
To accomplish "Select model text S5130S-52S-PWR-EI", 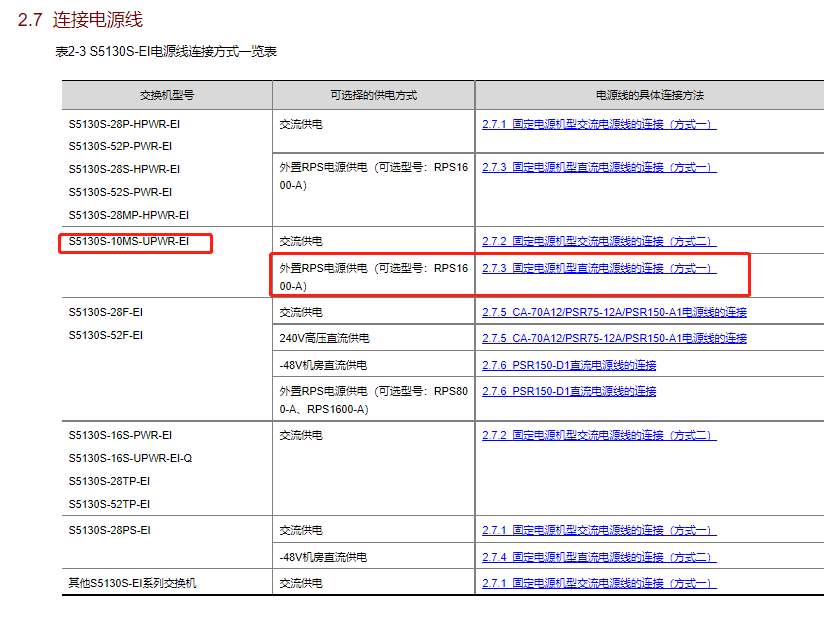I will tap(120, 193).
